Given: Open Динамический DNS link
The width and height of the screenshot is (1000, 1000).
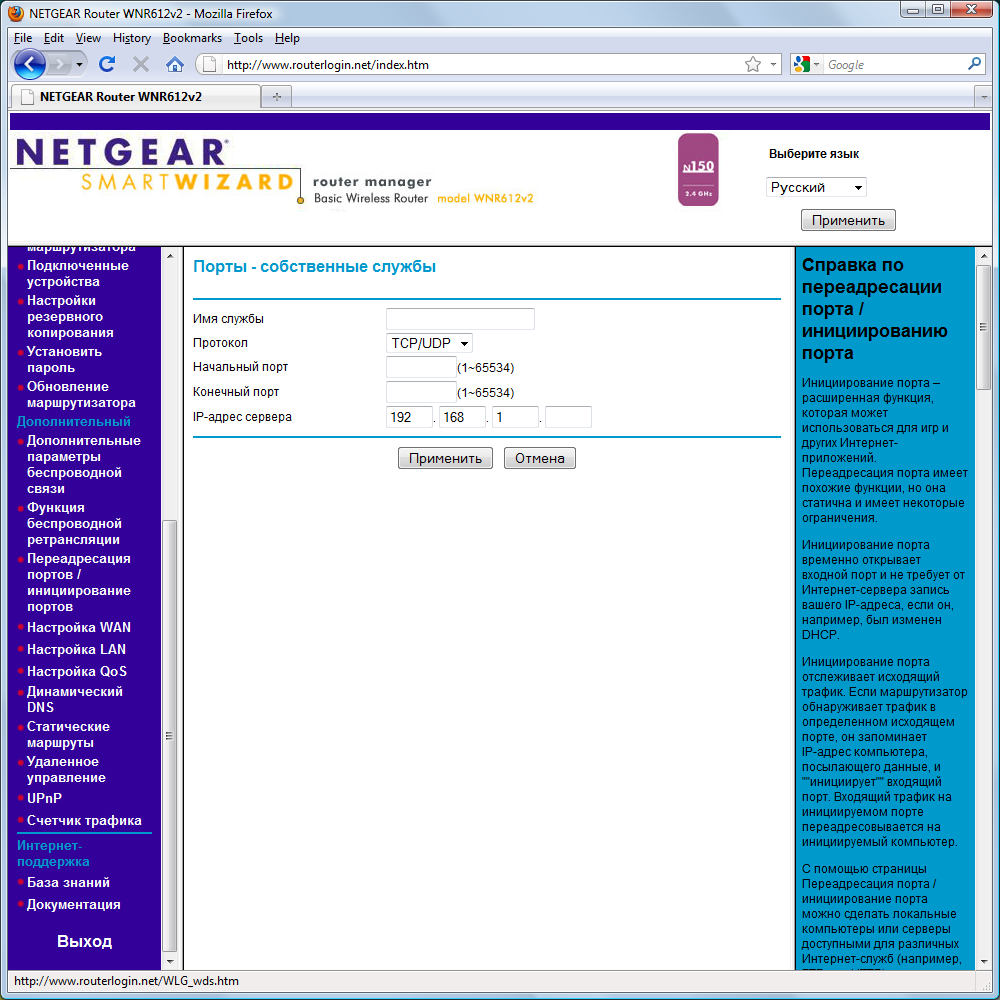Looking at the screenshot, I should point(75,700).
